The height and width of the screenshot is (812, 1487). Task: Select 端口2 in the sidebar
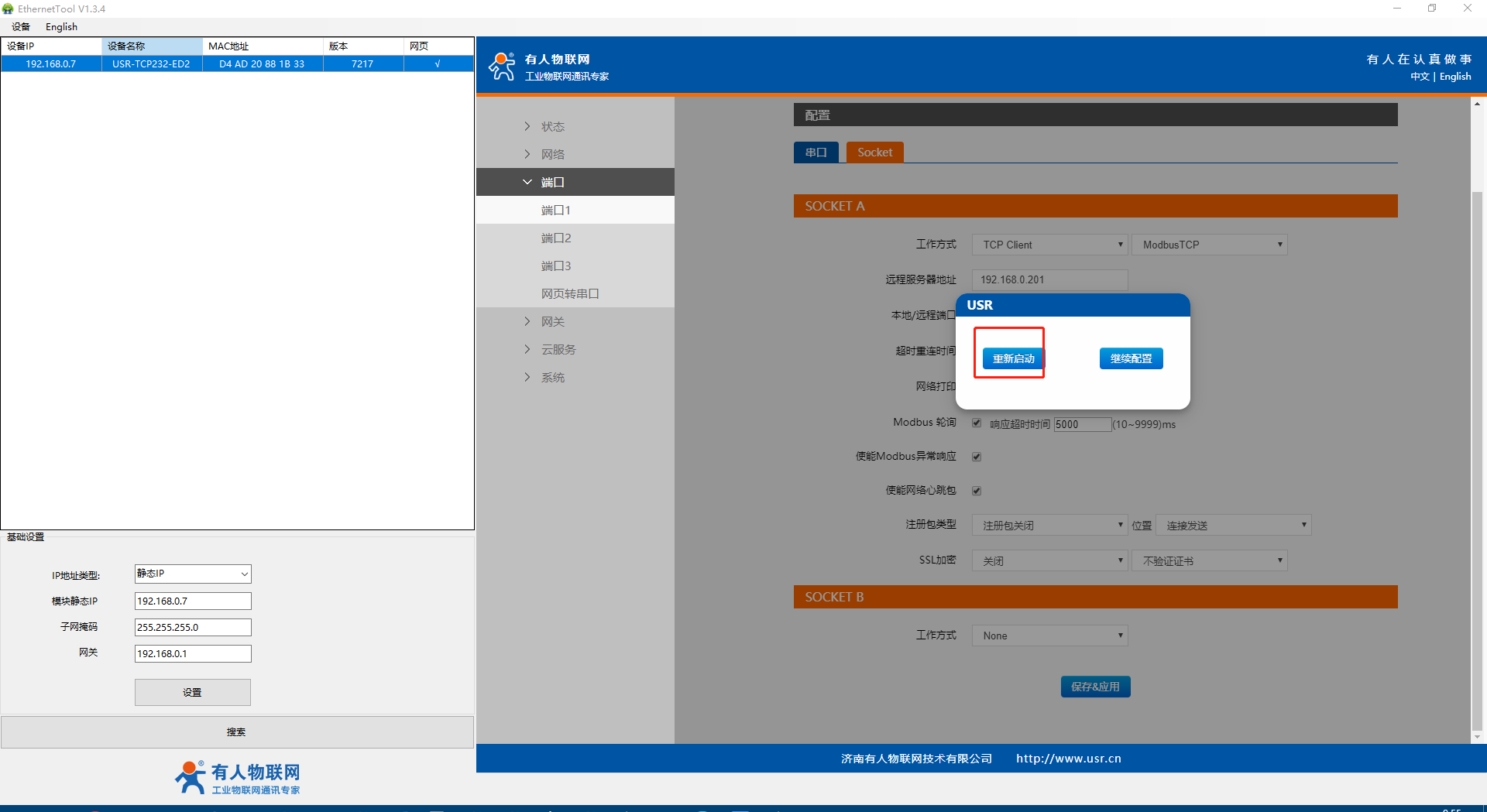click(x=556, y=238)
